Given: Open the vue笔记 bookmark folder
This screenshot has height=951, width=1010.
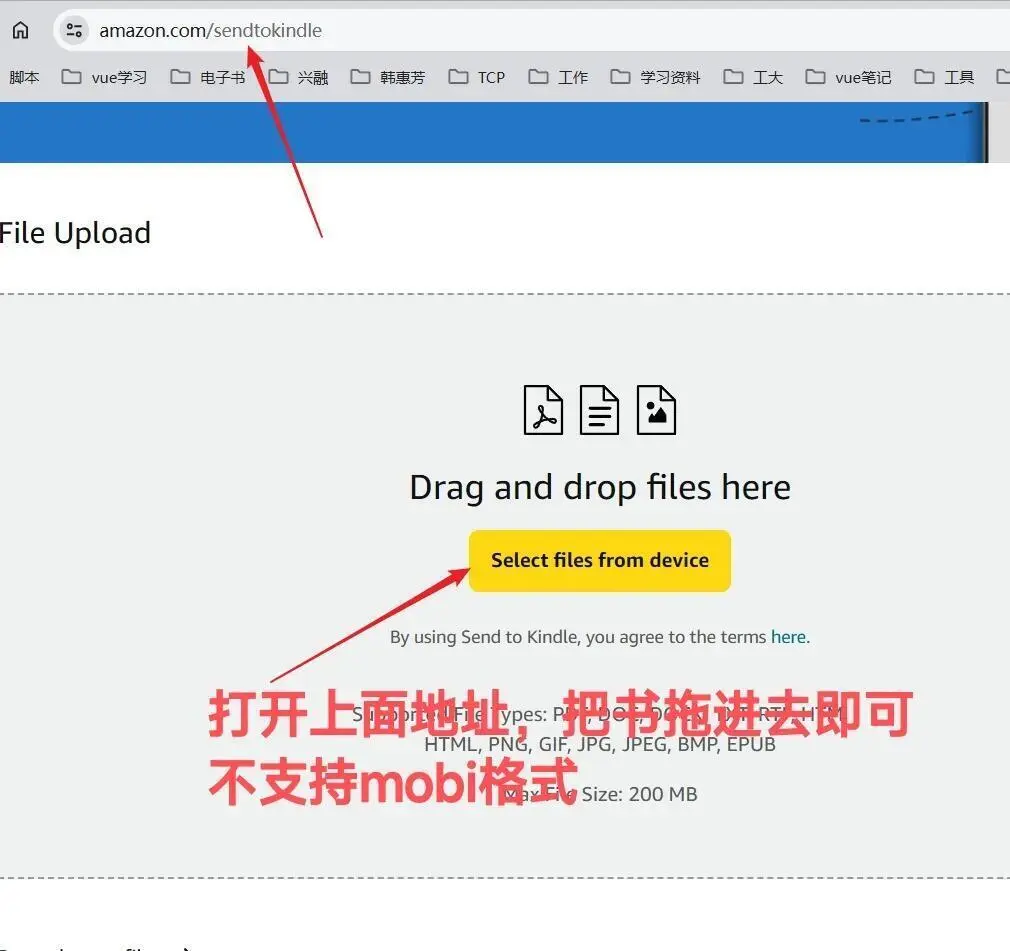Looking at the screenshot, I should click(x=848, y=77).
